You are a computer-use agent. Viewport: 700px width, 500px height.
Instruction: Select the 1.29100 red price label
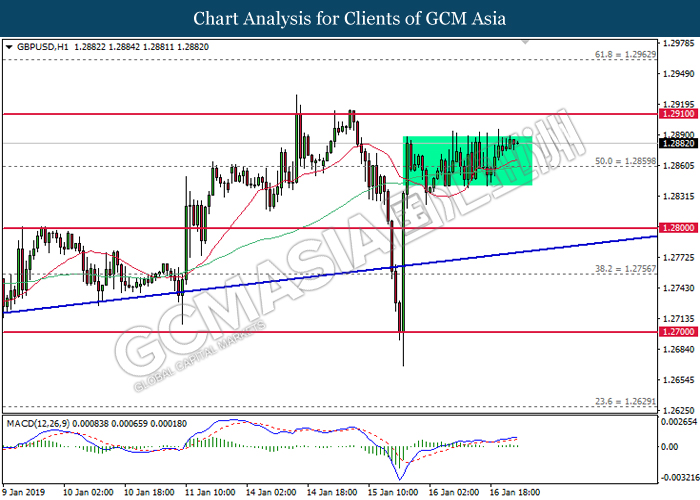pyautogui.click(x=678, y=114)
